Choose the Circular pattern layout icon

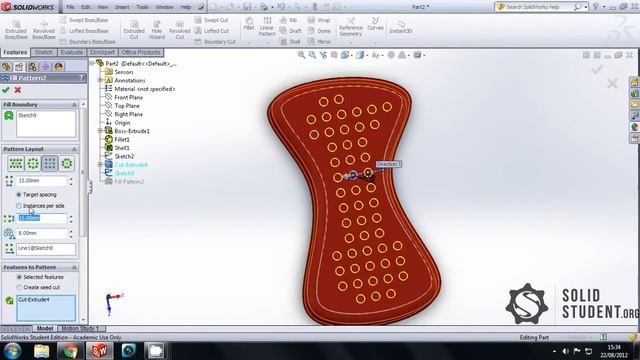33,164
